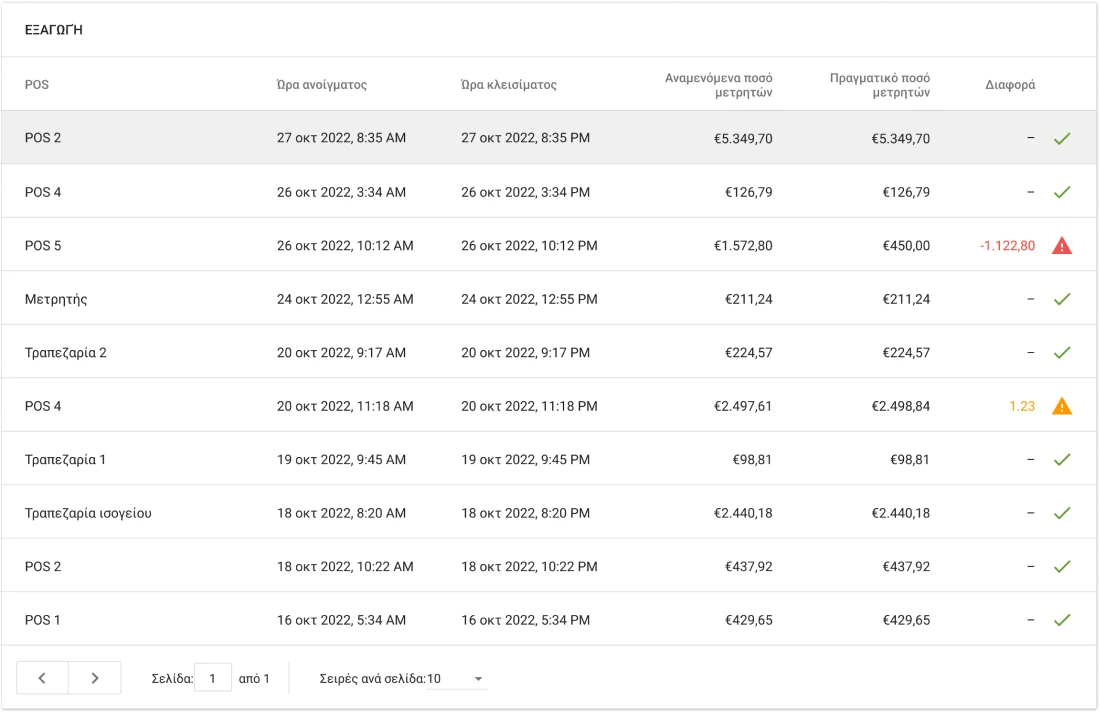Click the orange warning icon for POS 4

click(1061, 406)
